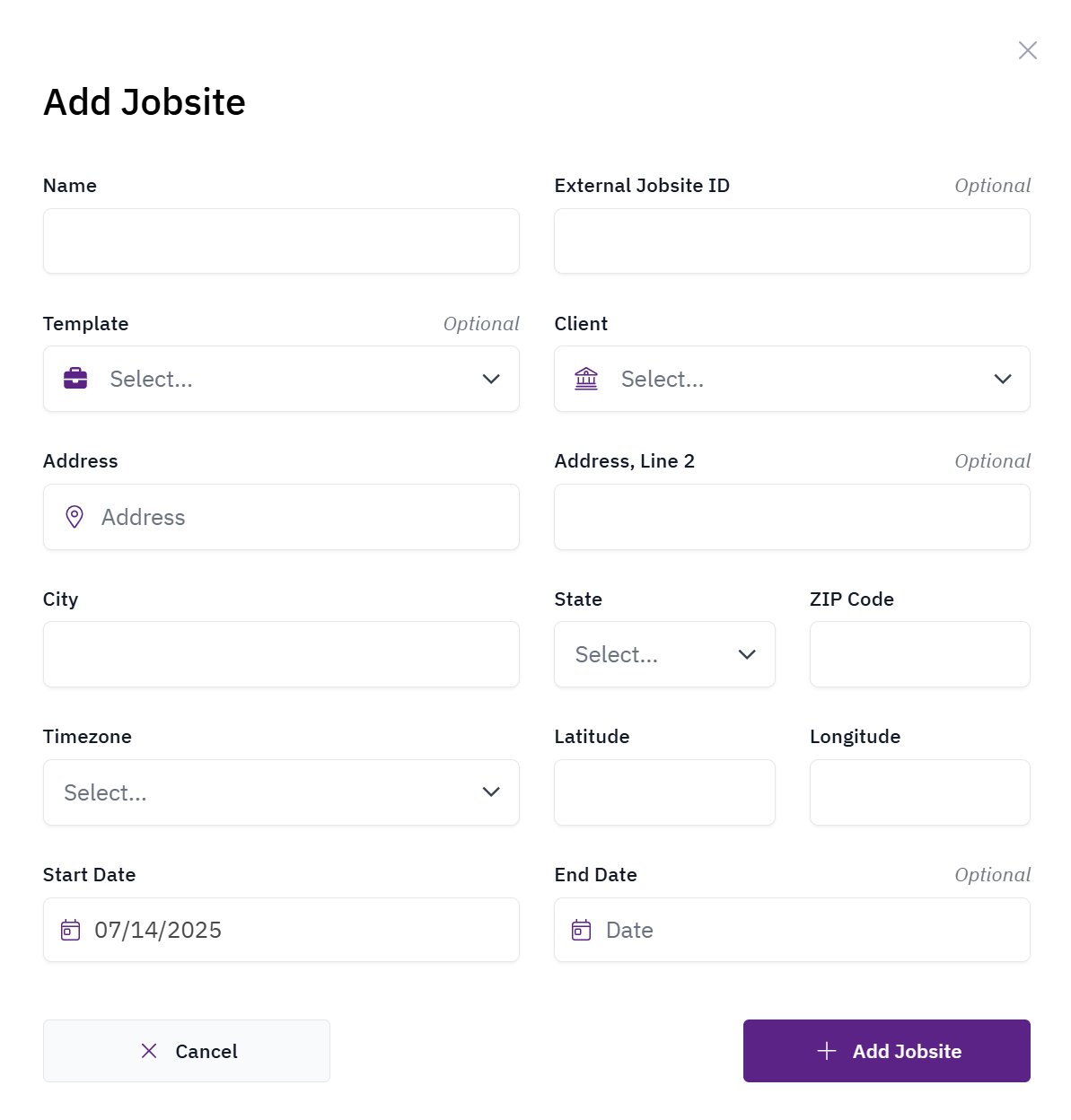Click the Add Jobsite button
Viewport: 1071px width, 1120px height.
click(886, 1051)
